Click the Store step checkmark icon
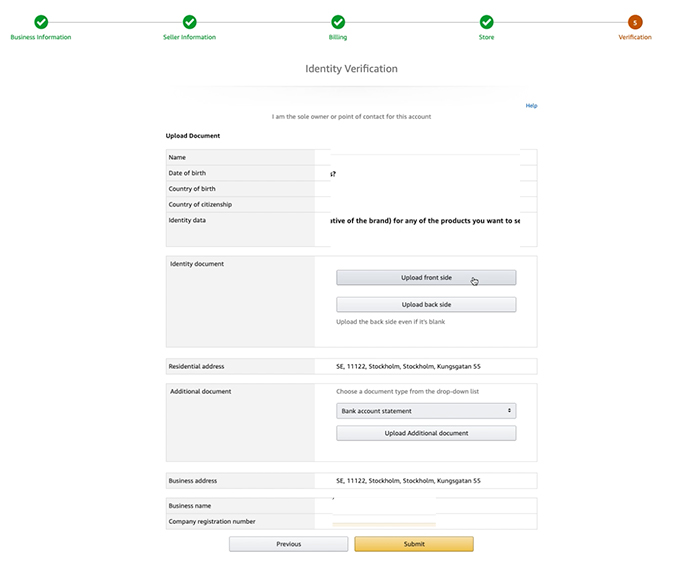Viewport: 687px width, 565px height. tap(486, 22)
